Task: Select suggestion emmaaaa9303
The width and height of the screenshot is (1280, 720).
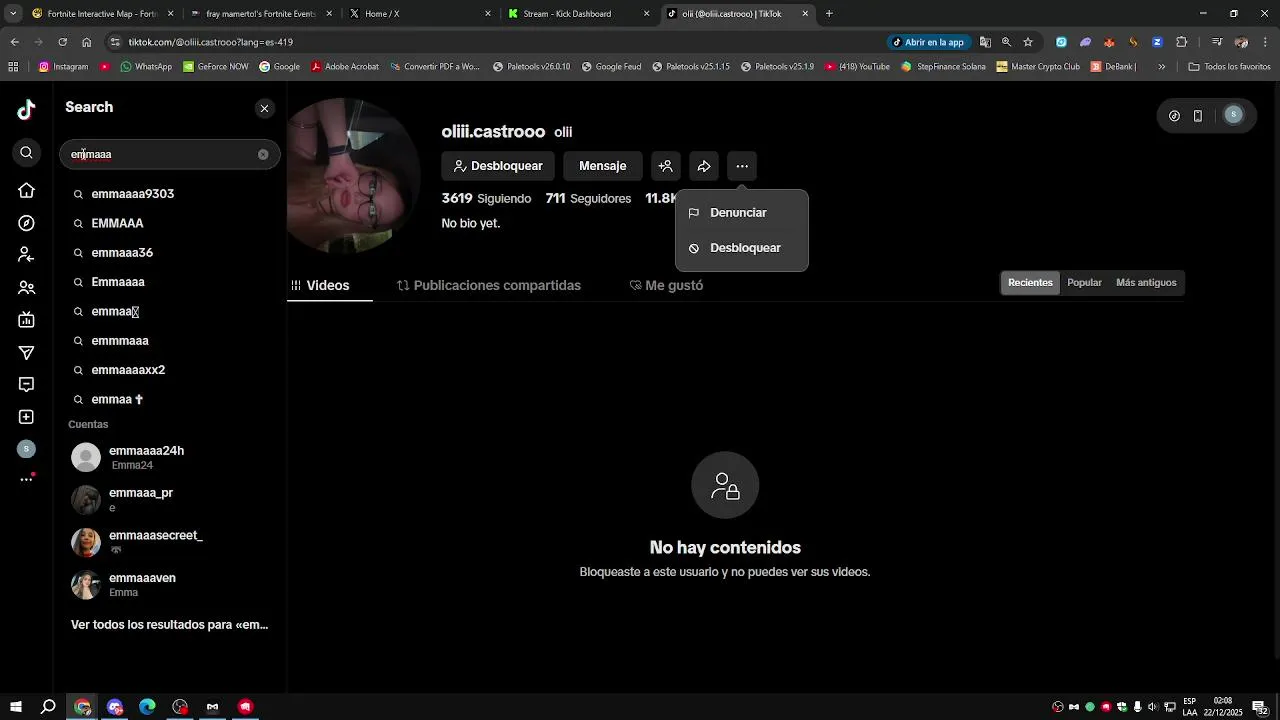Action: coord(170,194)
